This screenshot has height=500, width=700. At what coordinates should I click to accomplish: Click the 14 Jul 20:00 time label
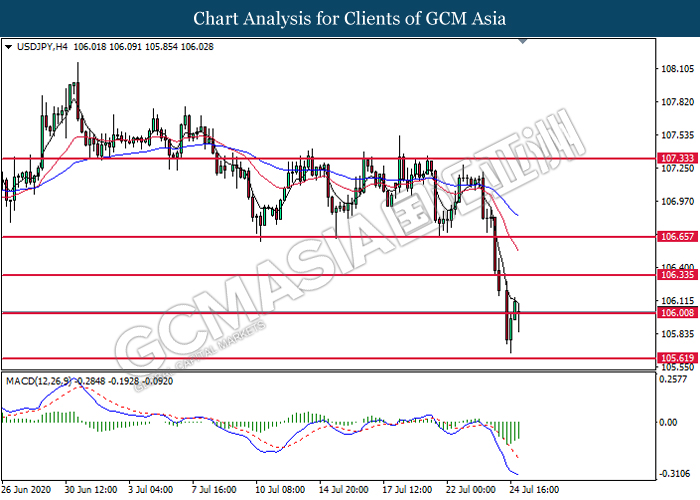click(x=344, y=490)
